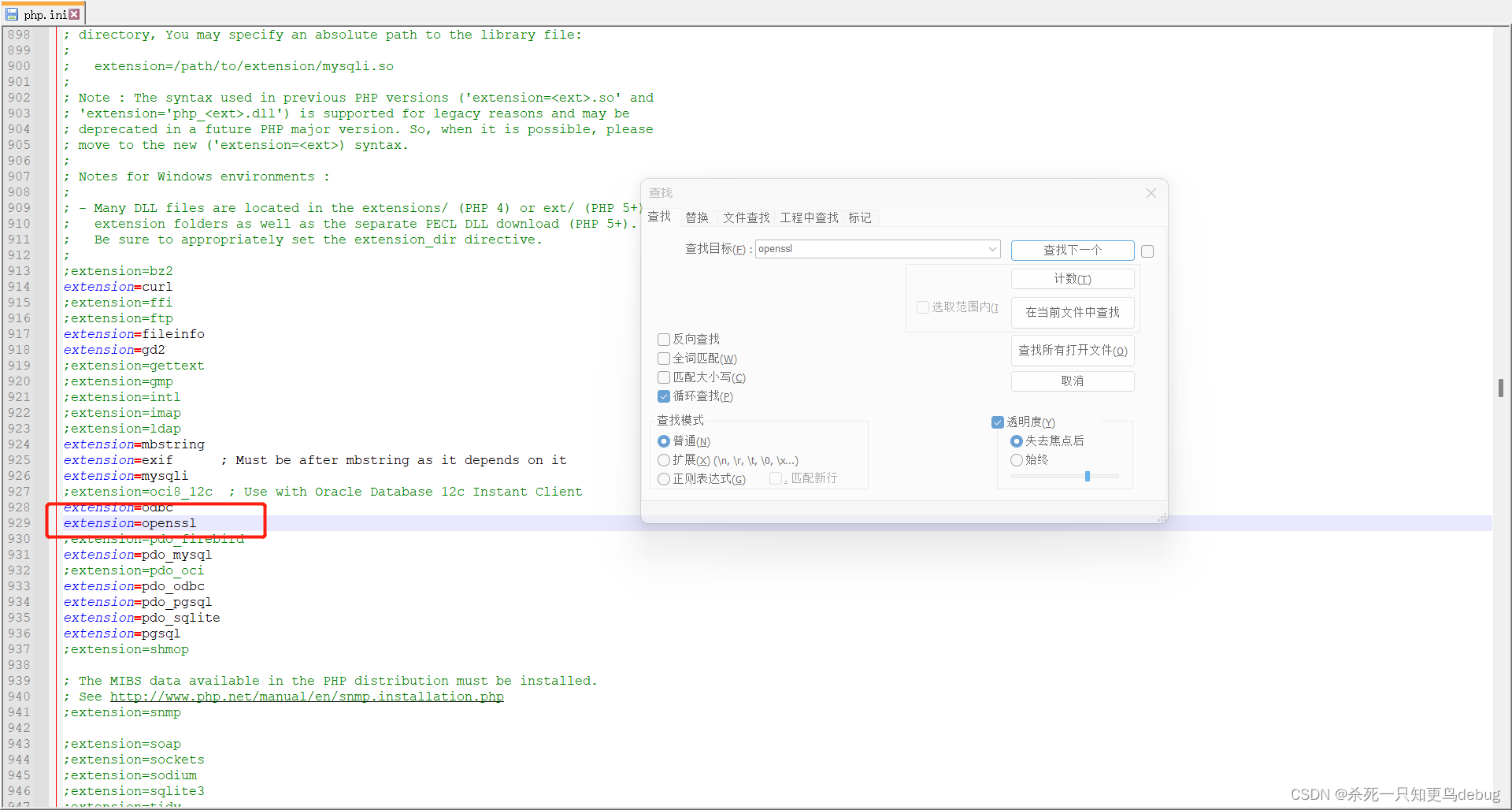Image resolution: width=1512 pixels, height=810 pixels.
Task: Click 查找所有打开文件 to search open files
Action: pyautogui.click(x=1072, y=350)
